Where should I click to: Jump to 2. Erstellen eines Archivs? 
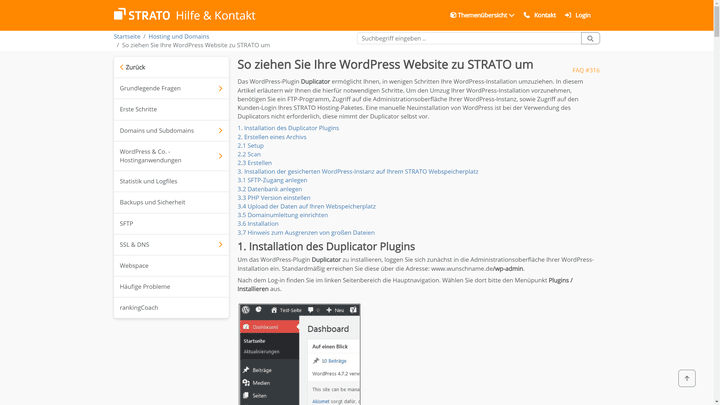pyautogui.click(x=272, y=137)
